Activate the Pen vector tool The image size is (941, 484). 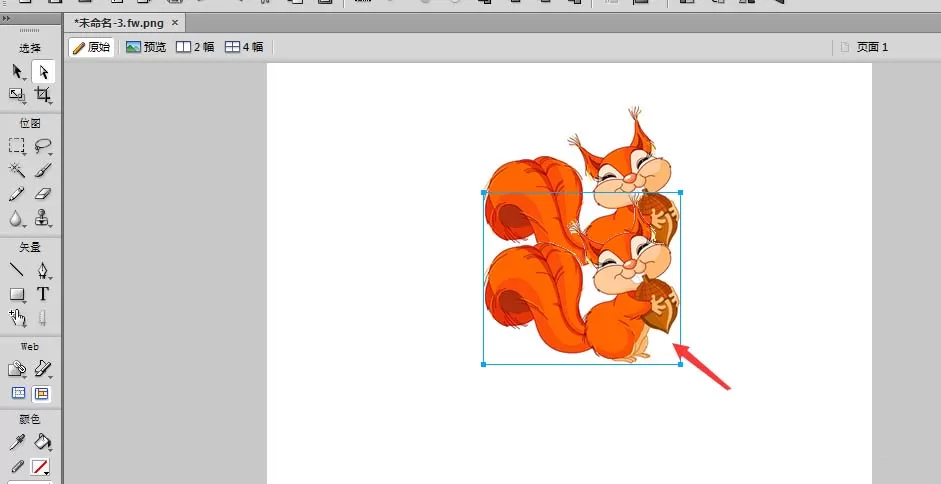click(x=43, y=270)
